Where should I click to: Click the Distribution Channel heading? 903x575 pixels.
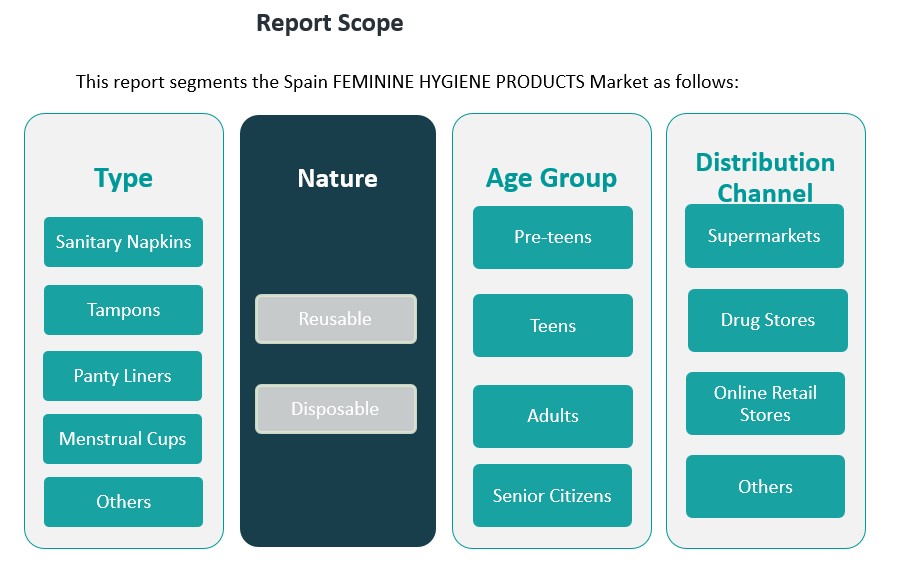pos(765,177)
